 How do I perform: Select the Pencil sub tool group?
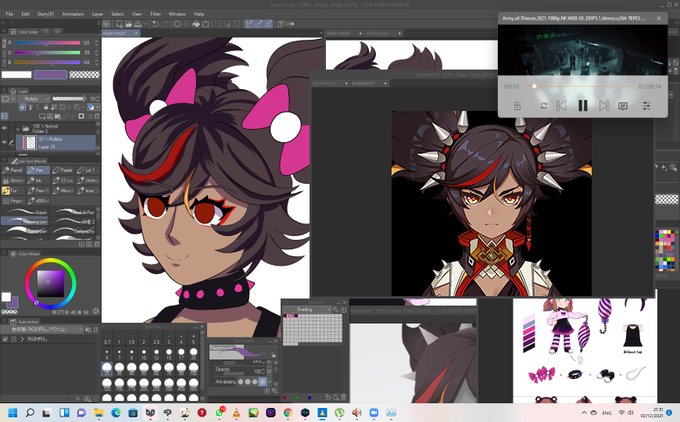(13, 170)
